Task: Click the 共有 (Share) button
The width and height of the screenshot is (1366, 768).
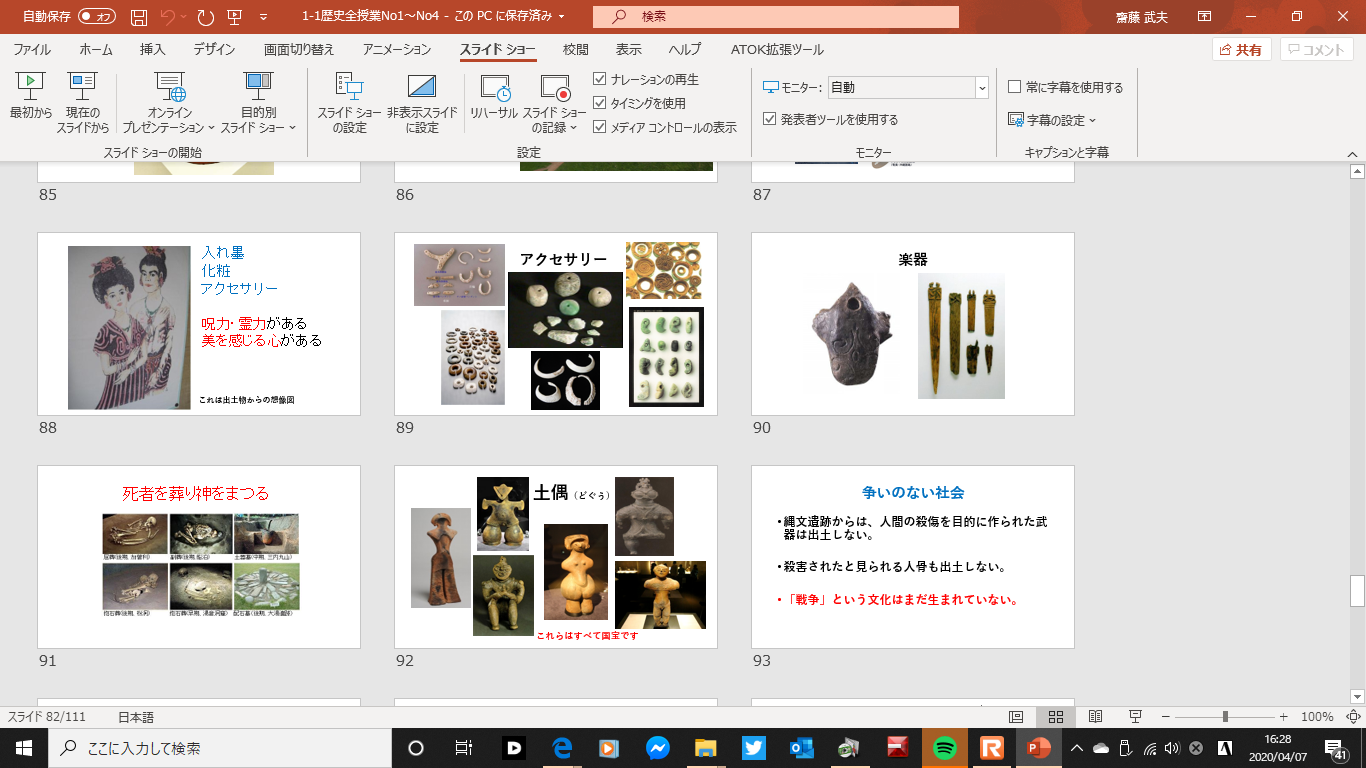Action: pos(1242,50)
